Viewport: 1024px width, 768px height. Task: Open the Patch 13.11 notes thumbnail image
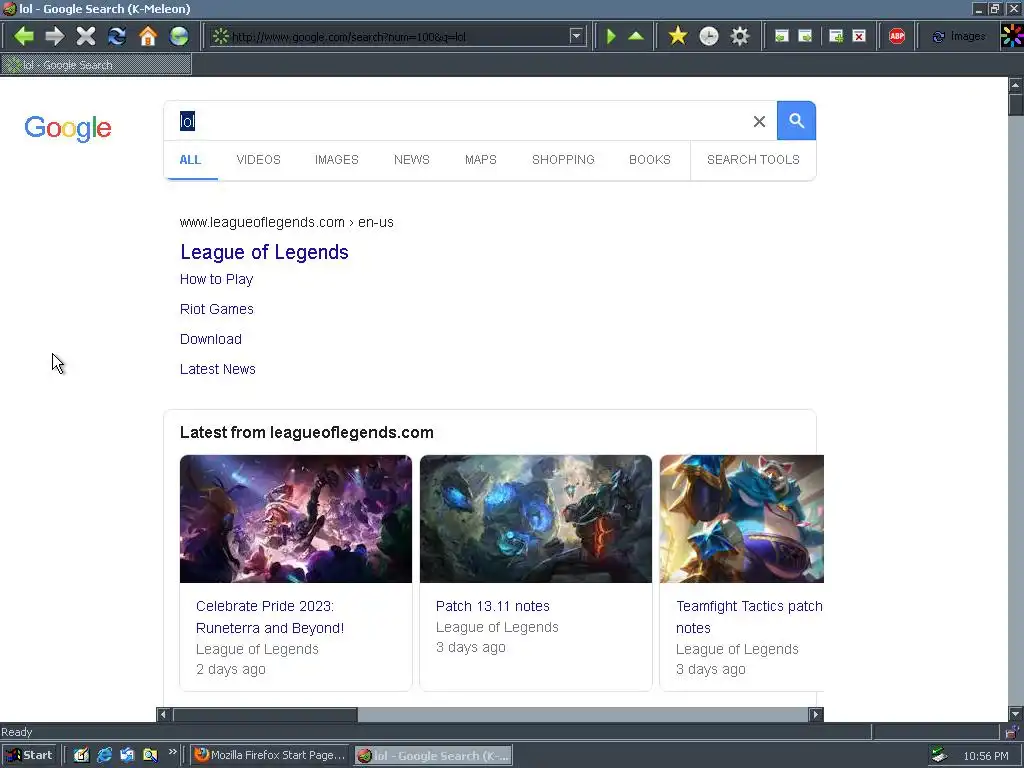[536, 519]
